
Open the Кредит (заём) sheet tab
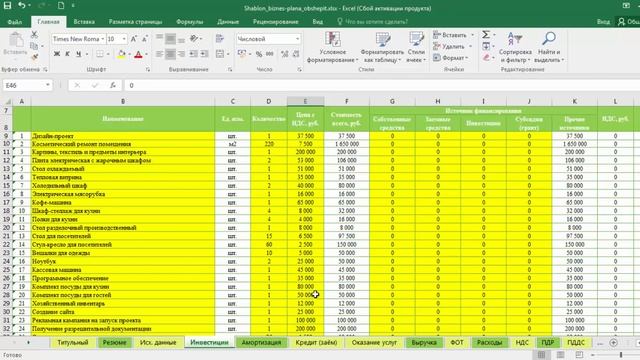tap(316, 342)
